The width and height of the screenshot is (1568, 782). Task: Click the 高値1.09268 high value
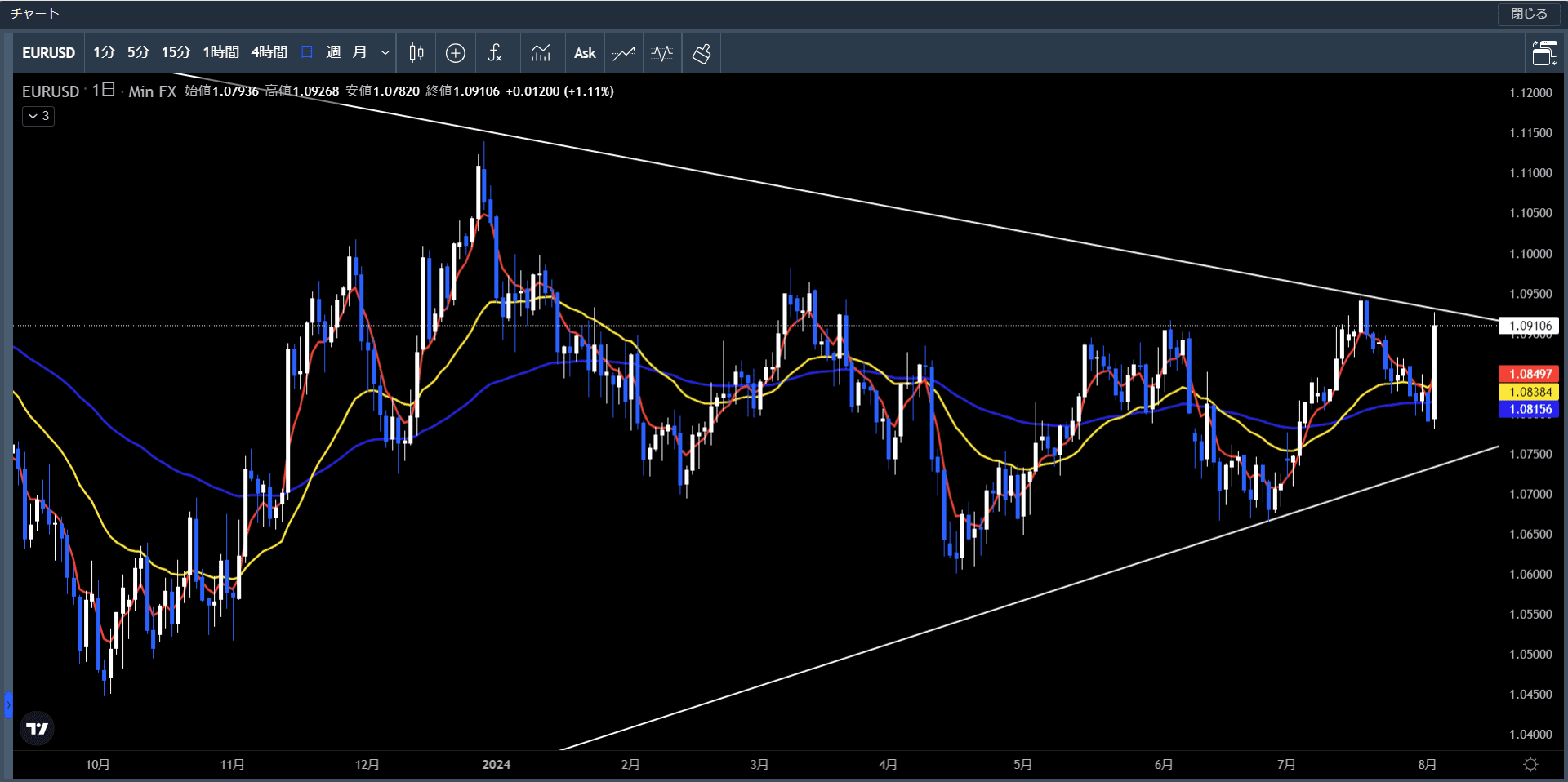pos(302,91)
